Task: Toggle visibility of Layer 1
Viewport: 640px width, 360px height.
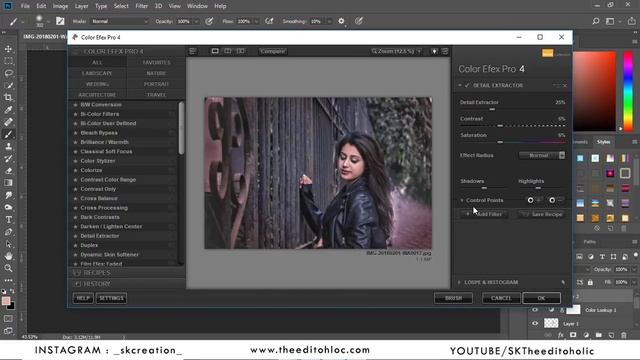Action: [x=535, y=323]
